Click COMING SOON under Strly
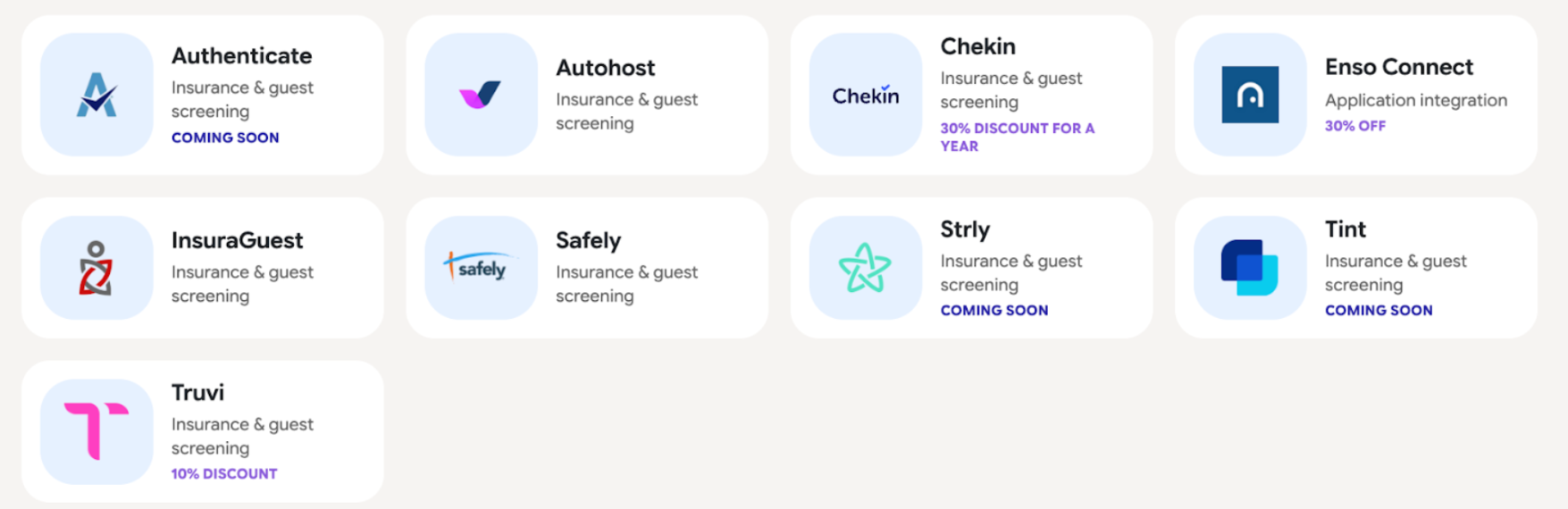 994,310
